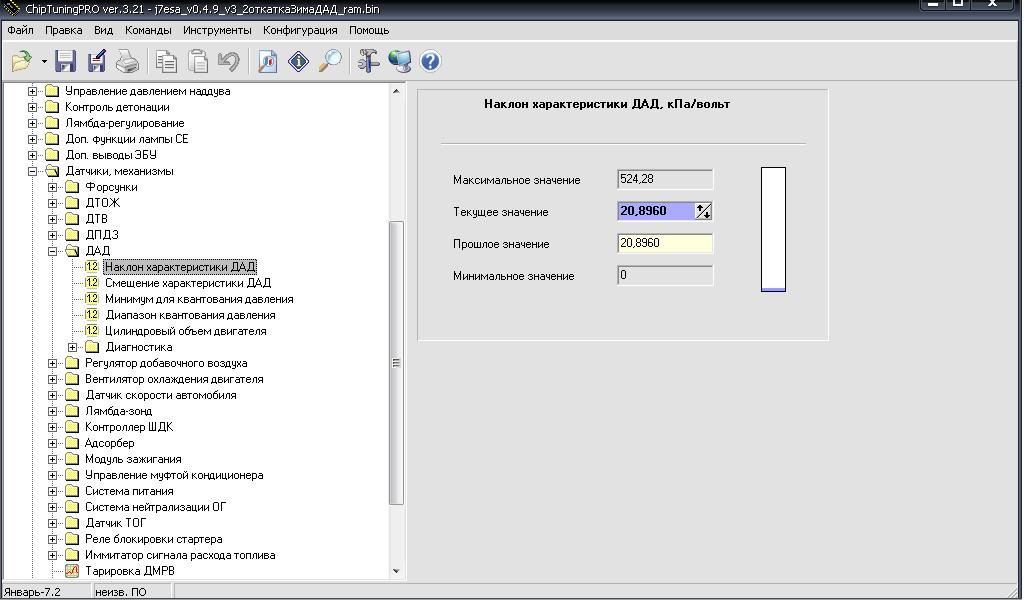Click the Open file folder icon
The height and width of the screenshot is (600, 1024).
pyautogui.click(x=22, y=61)
